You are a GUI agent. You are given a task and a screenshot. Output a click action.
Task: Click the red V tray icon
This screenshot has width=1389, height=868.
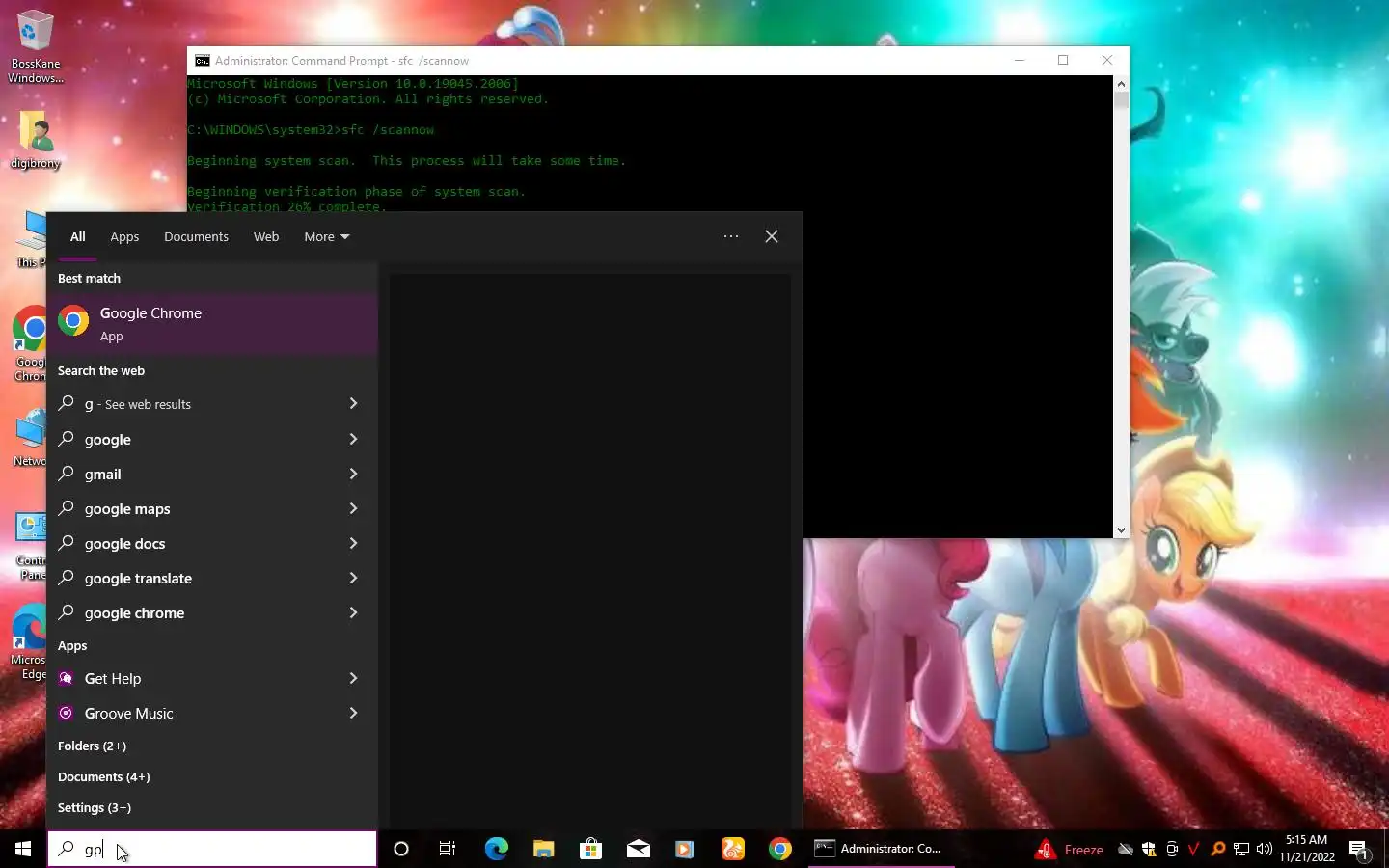pos(1194,850)
